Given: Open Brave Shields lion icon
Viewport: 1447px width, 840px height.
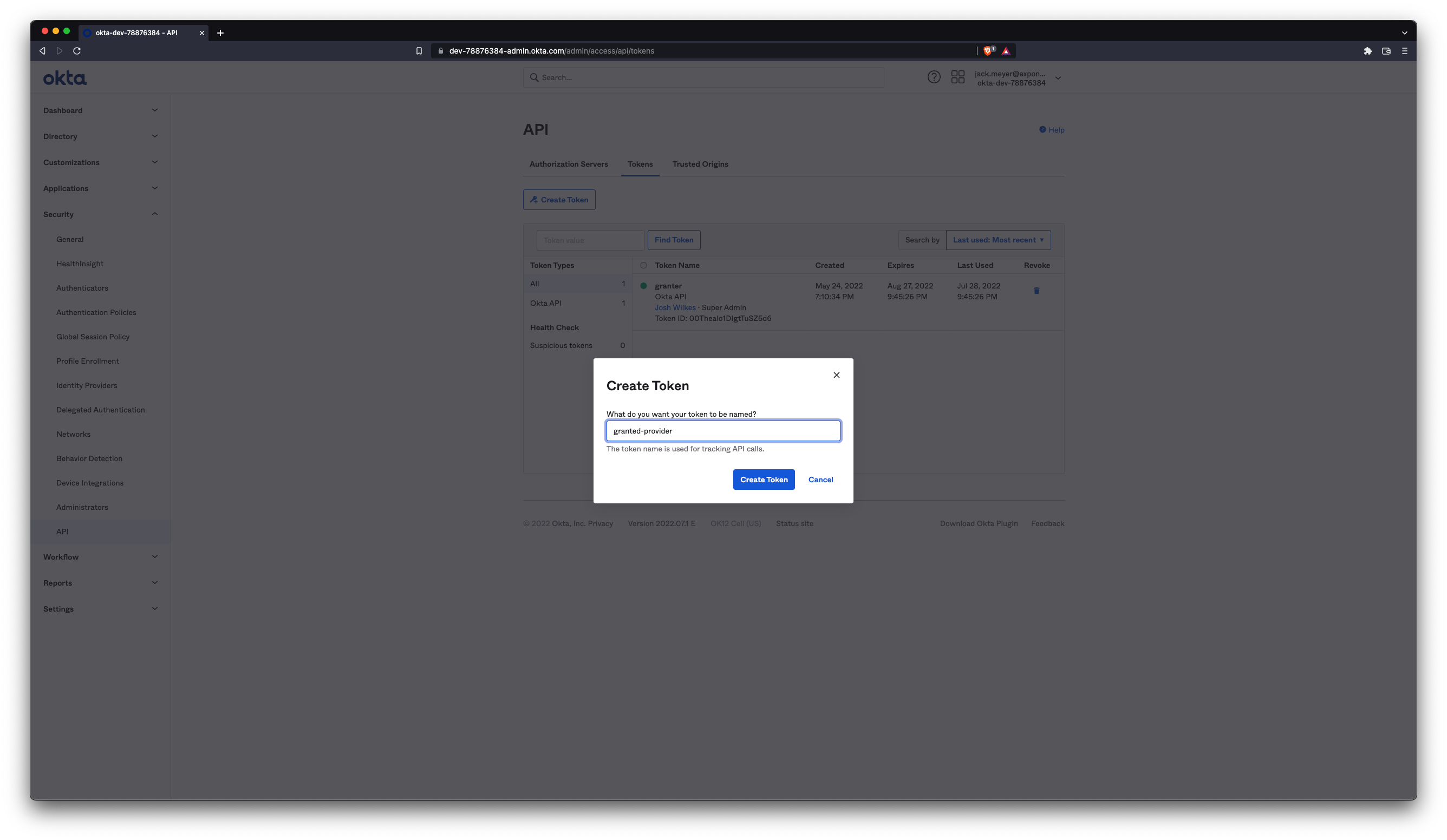Looking at the screenshot, I should (x=988, y=50).
